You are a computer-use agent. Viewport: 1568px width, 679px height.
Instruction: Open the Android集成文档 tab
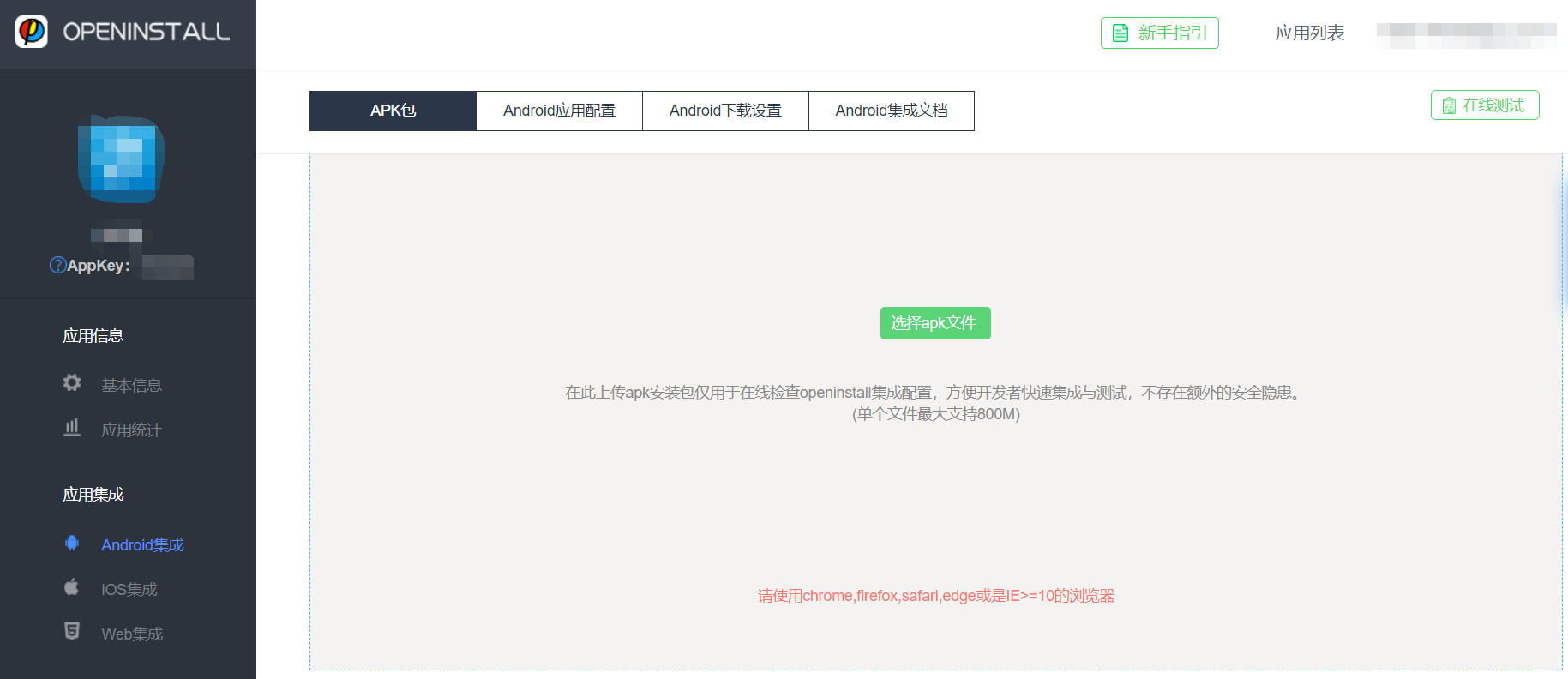point(892,111)
